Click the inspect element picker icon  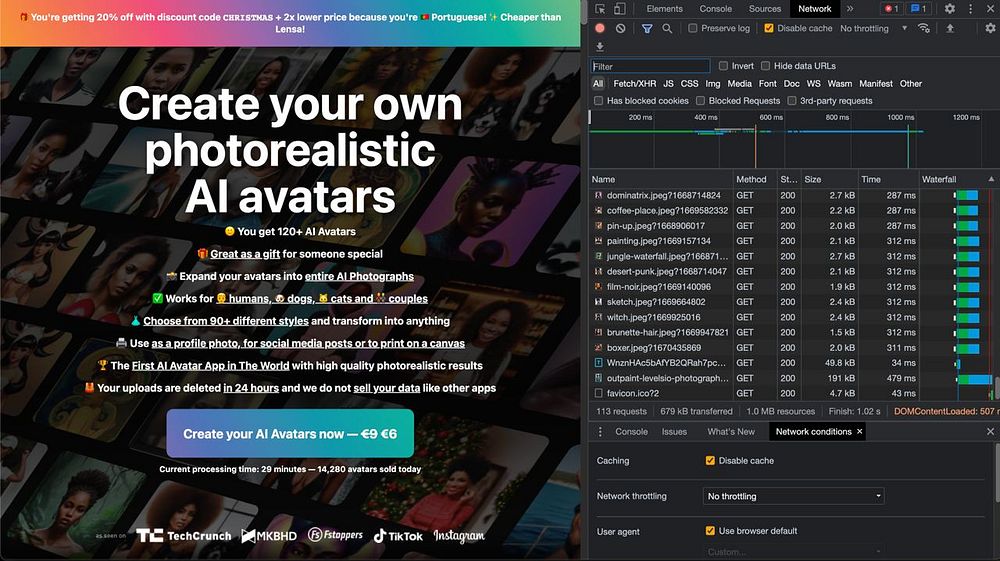600,8
